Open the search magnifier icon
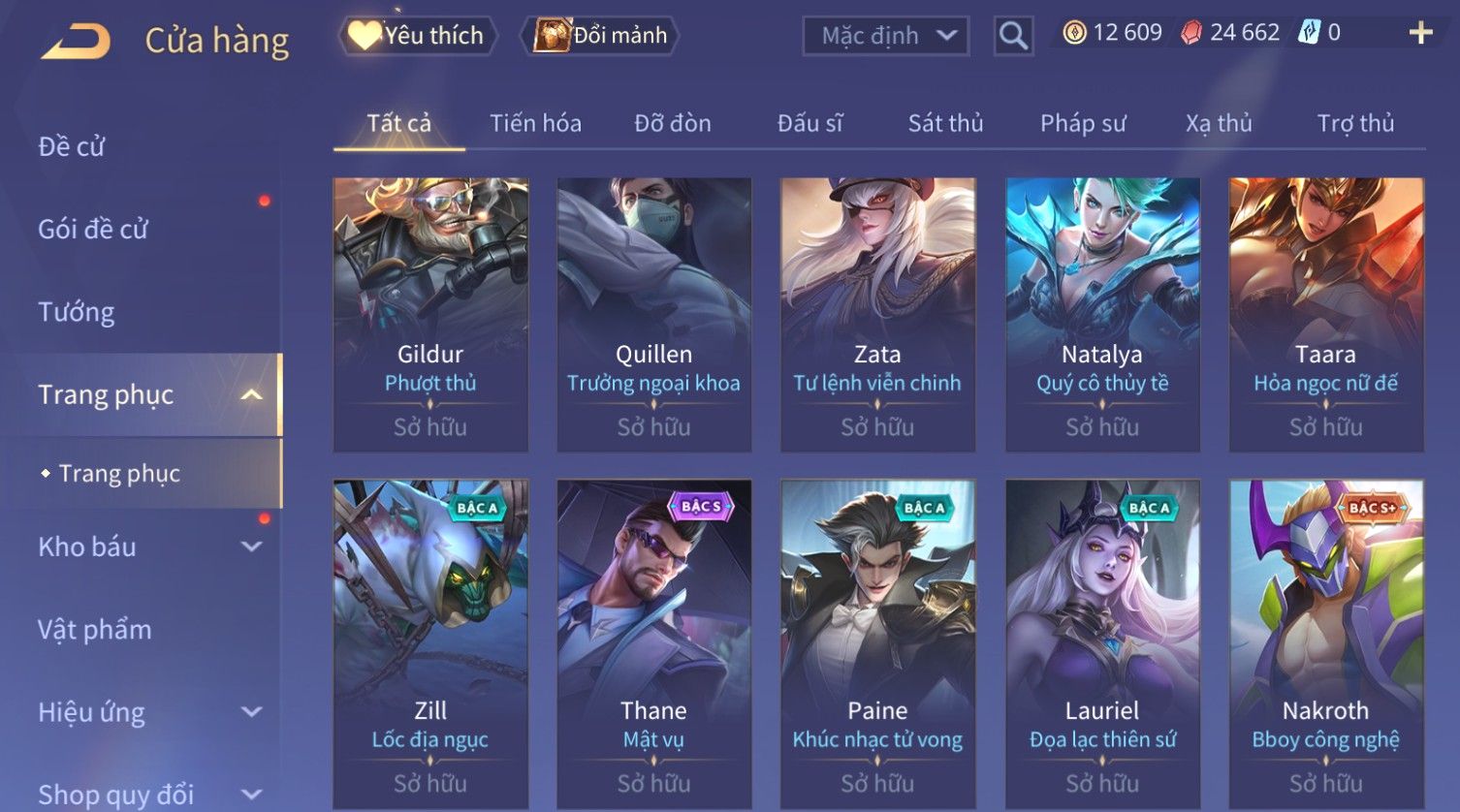The width and height of the screenshot is (1460, 812). tap(1013, 36)
